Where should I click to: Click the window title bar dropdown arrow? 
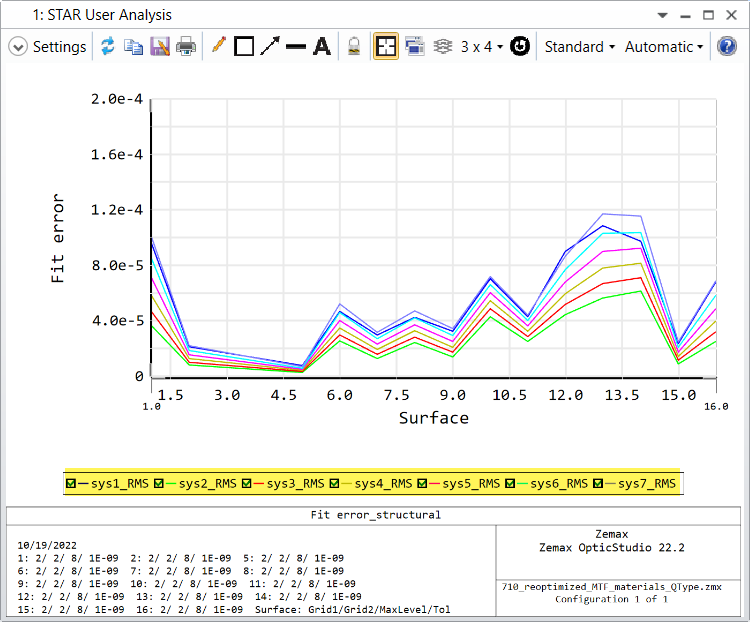[x=662, y=15]
